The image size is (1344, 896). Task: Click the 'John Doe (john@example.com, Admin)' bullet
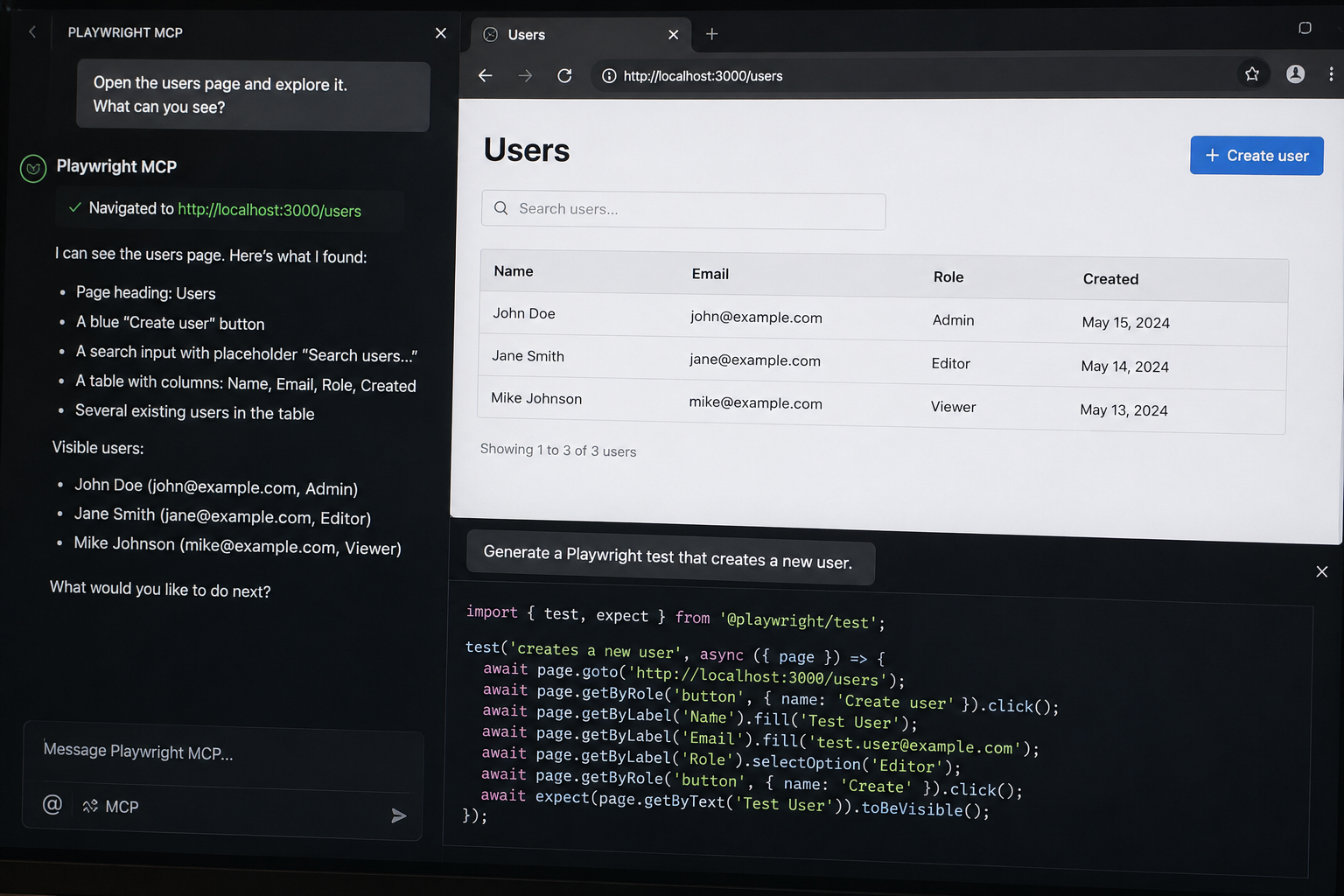click(x=215, y=486)
